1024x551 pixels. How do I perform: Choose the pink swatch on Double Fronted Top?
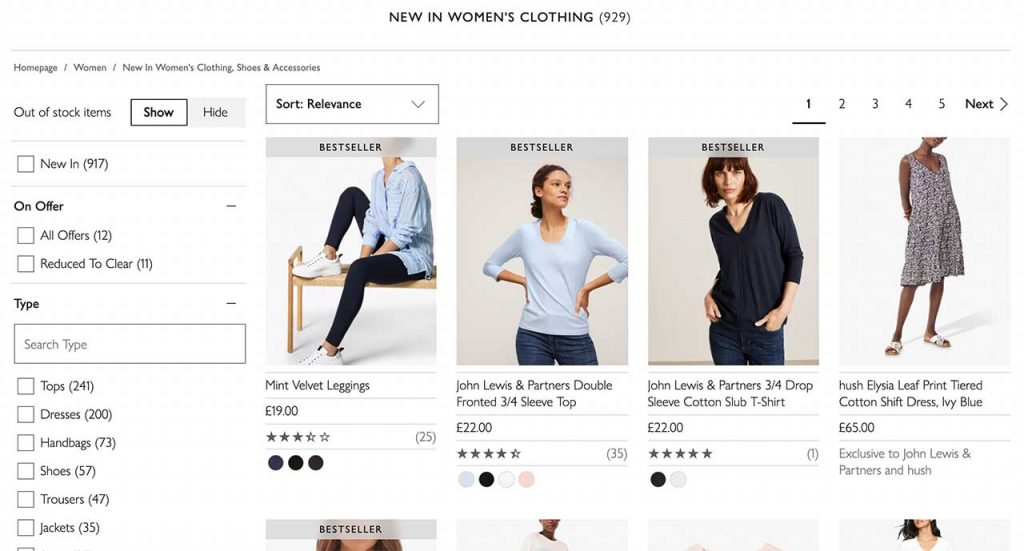tap(526, 480)
